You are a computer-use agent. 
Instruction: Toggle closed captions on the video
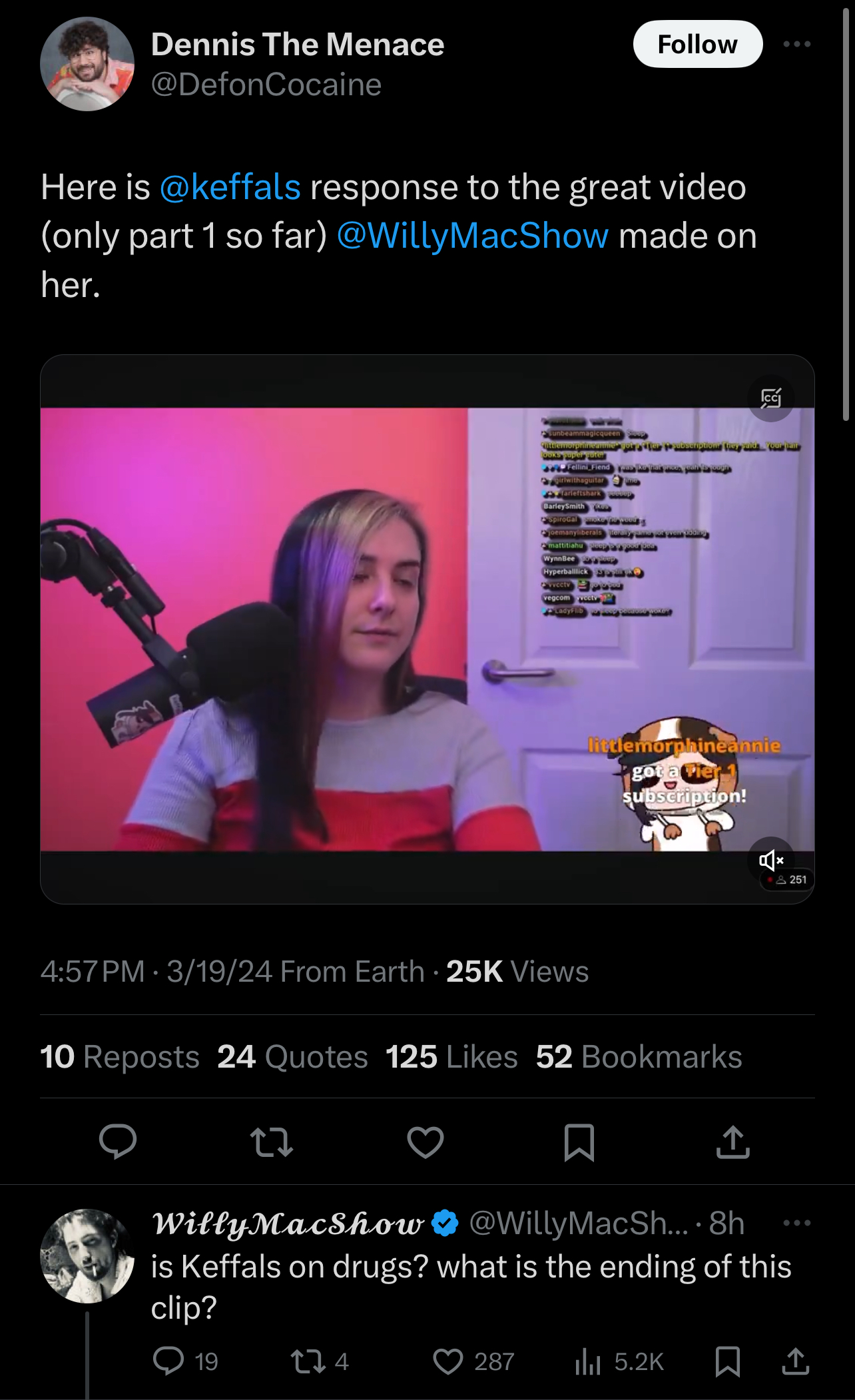pyautogui.click(x=771, y=398)
